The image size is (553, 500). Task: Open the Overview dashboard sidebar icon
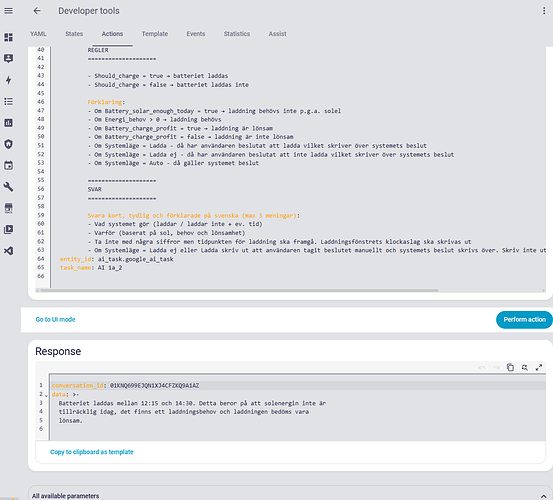[x=8, y=37]
